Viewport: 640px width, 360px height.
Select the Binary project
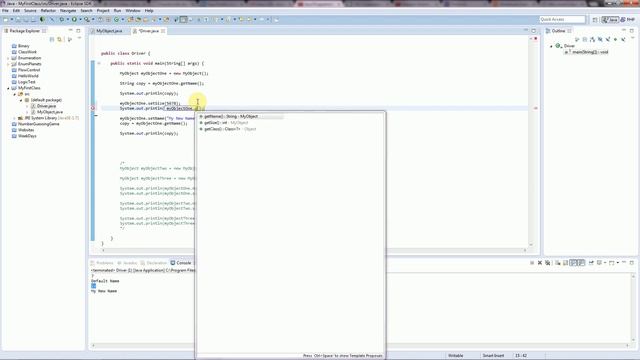pyautogui.click(x=23, y=46)
